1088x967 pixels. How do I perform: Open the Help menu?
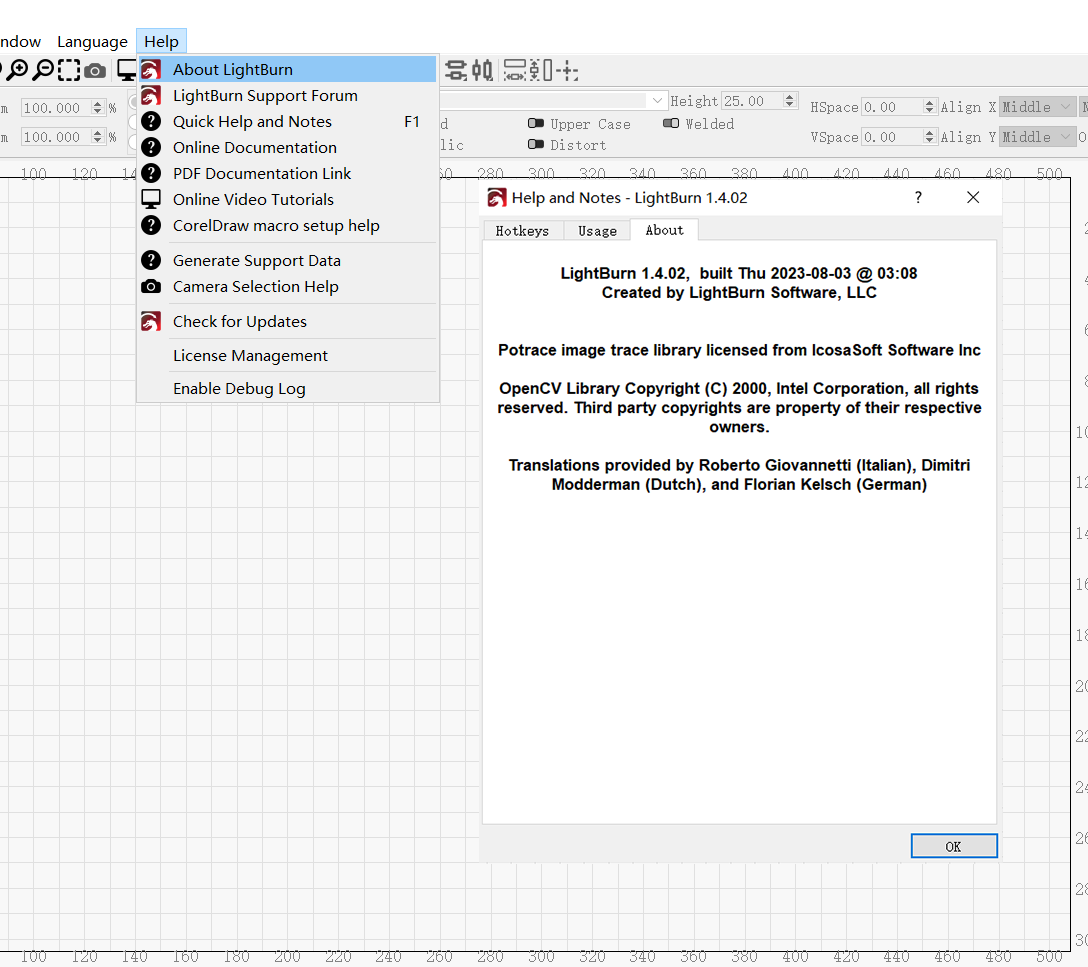(x=161, y=42)
